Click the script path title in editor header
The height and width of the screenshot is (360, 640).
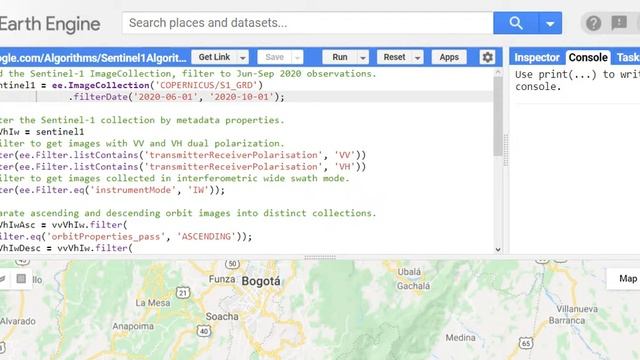tap(93, 58)
